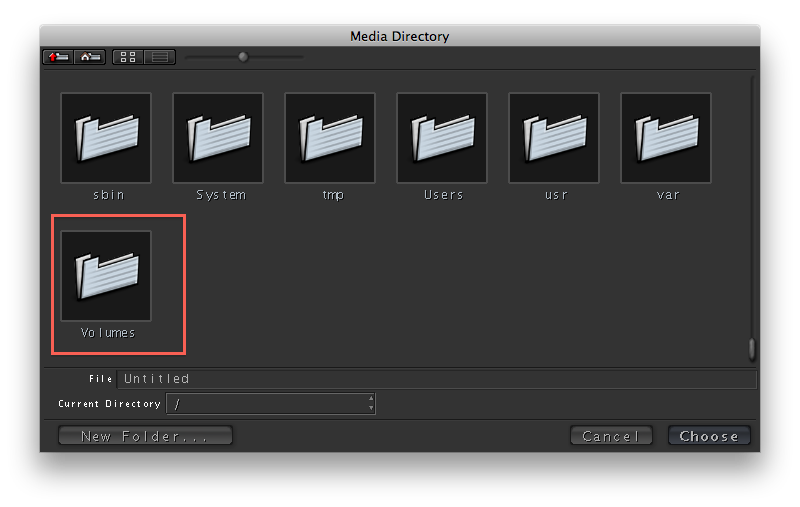Image resolution: width=800 pixels, height=507 pixels.
Task: Click the 'Users' folder label
Action: tap(443, 195)
